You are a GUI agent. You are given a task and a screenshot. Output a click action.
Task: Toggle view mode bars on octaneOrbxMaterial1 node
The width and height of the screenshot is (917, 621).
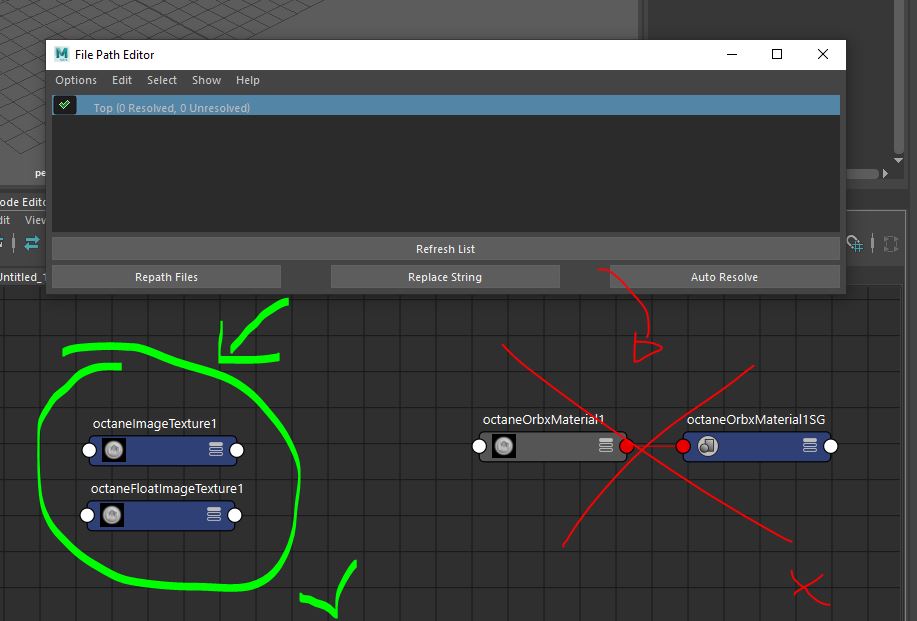coord(606,445)
